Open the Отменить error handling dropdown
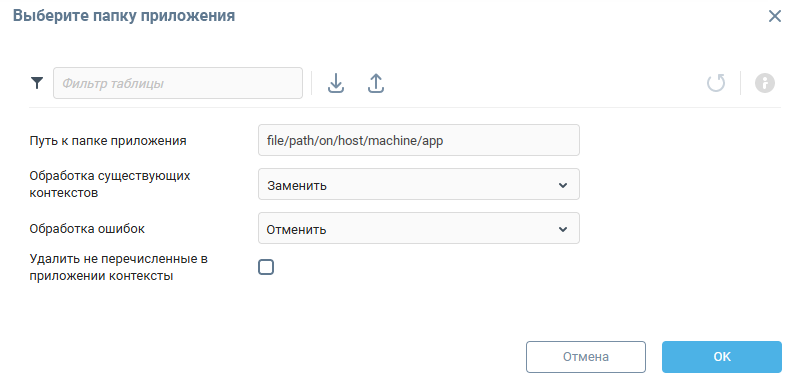Viewport: 793px width, 378px height. point(419,228)
